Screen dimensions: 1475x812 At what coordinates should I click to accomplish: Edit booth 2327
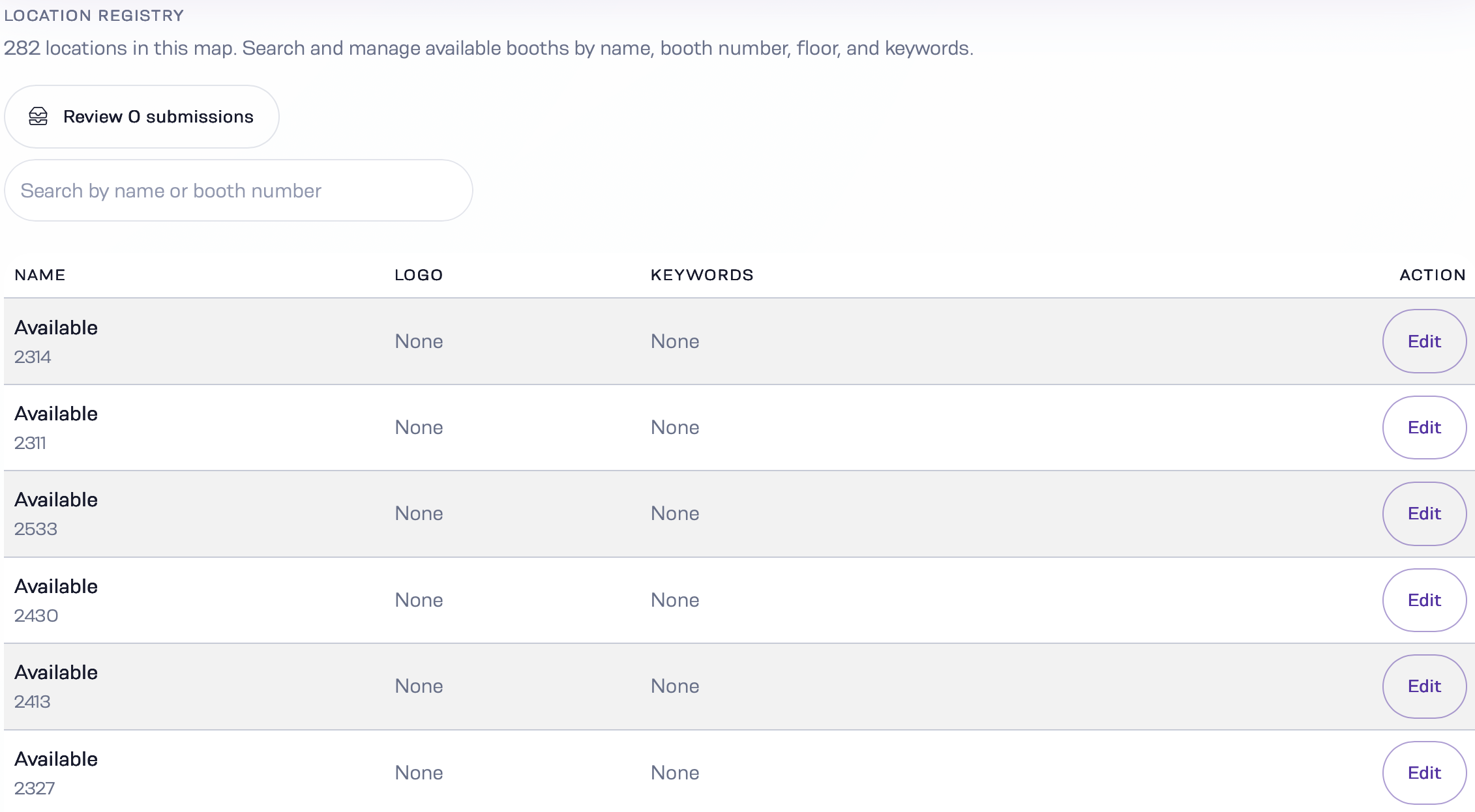pyautogui.click(x=1424, y=773)
